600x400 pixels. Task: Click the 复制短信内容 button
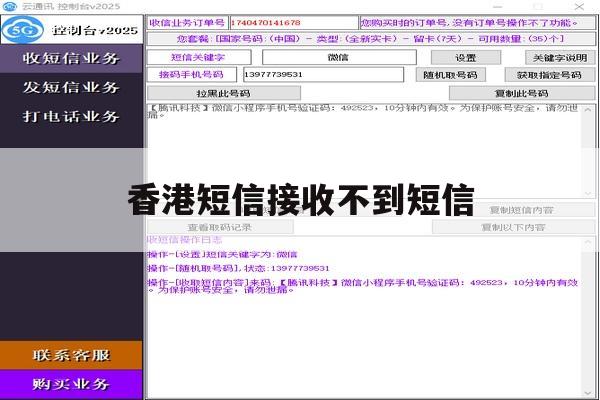(x=522, y=210)
